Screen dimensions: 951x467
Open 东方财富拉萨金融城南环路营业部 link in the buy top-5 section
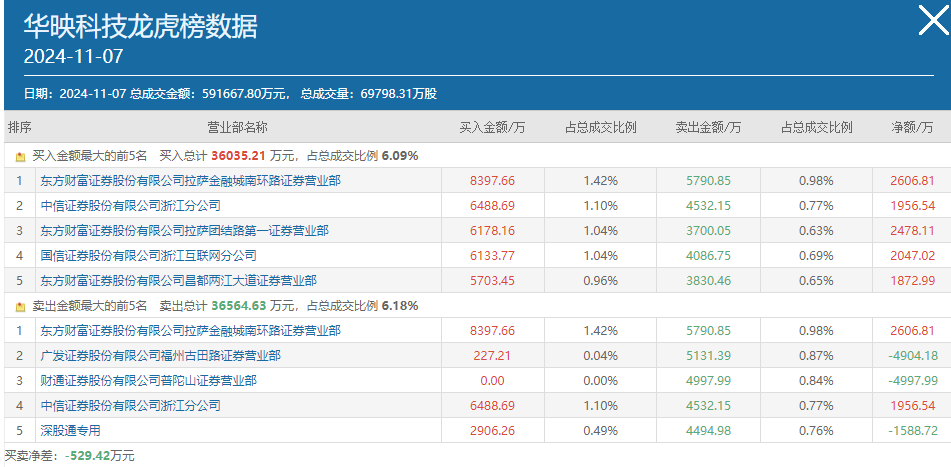(190, 181)
